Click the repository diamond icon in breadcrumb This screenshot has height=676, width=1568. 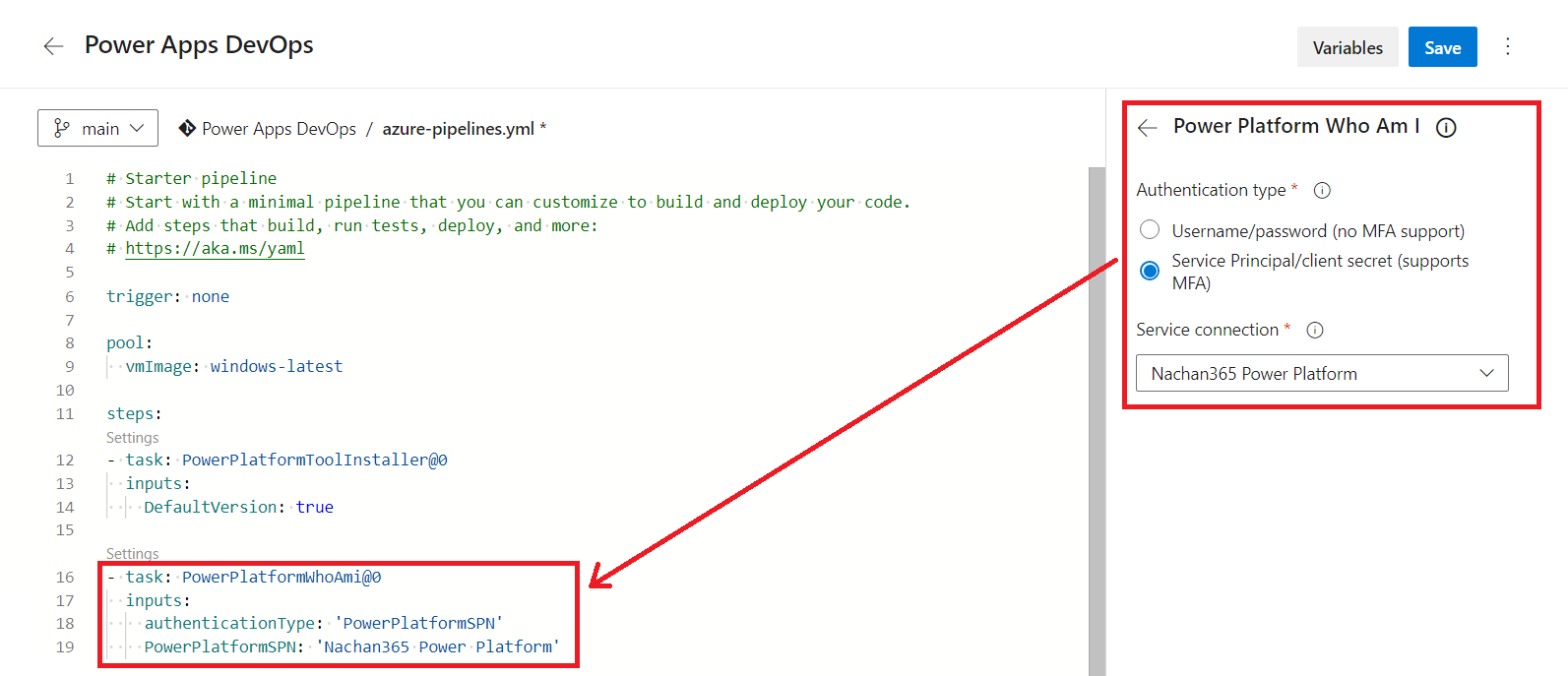pos(186,128)
